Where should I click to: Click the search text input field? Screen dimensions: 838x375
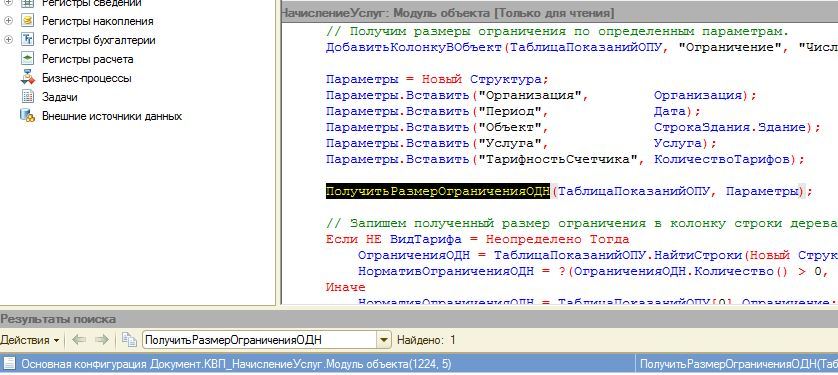[x=260, y=340]
